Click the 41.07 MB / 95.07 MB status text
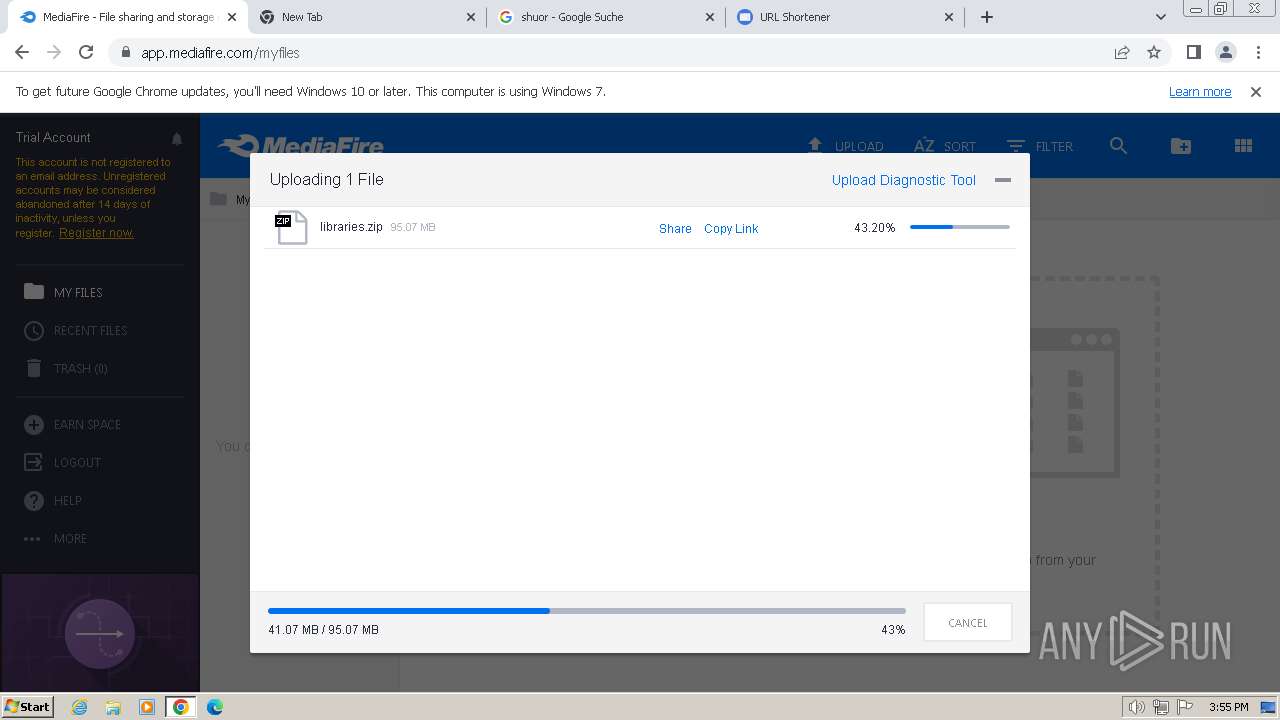 pos(323,630)
